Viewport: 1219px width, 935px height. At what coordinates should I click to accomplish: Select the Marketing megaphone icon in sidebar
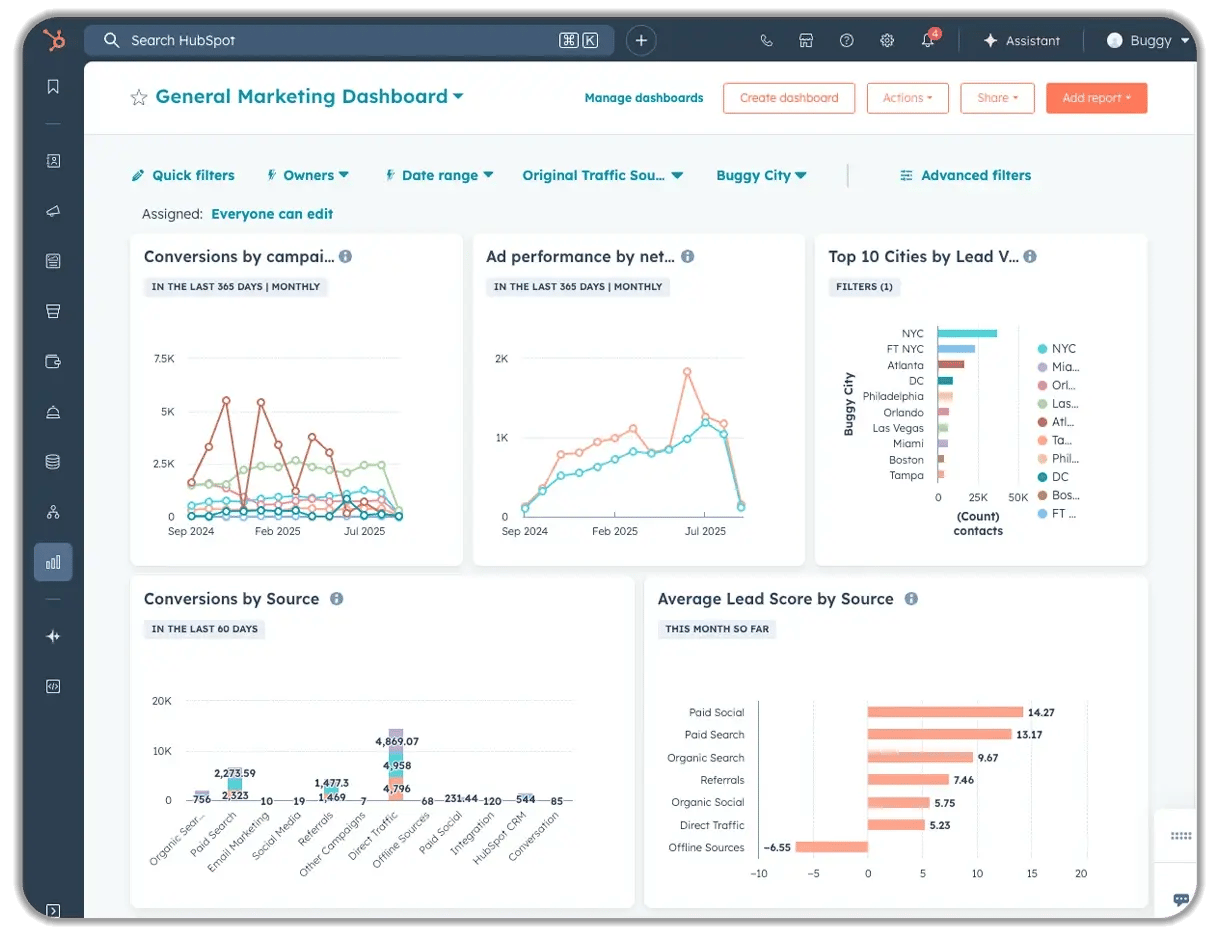(52, 210)
